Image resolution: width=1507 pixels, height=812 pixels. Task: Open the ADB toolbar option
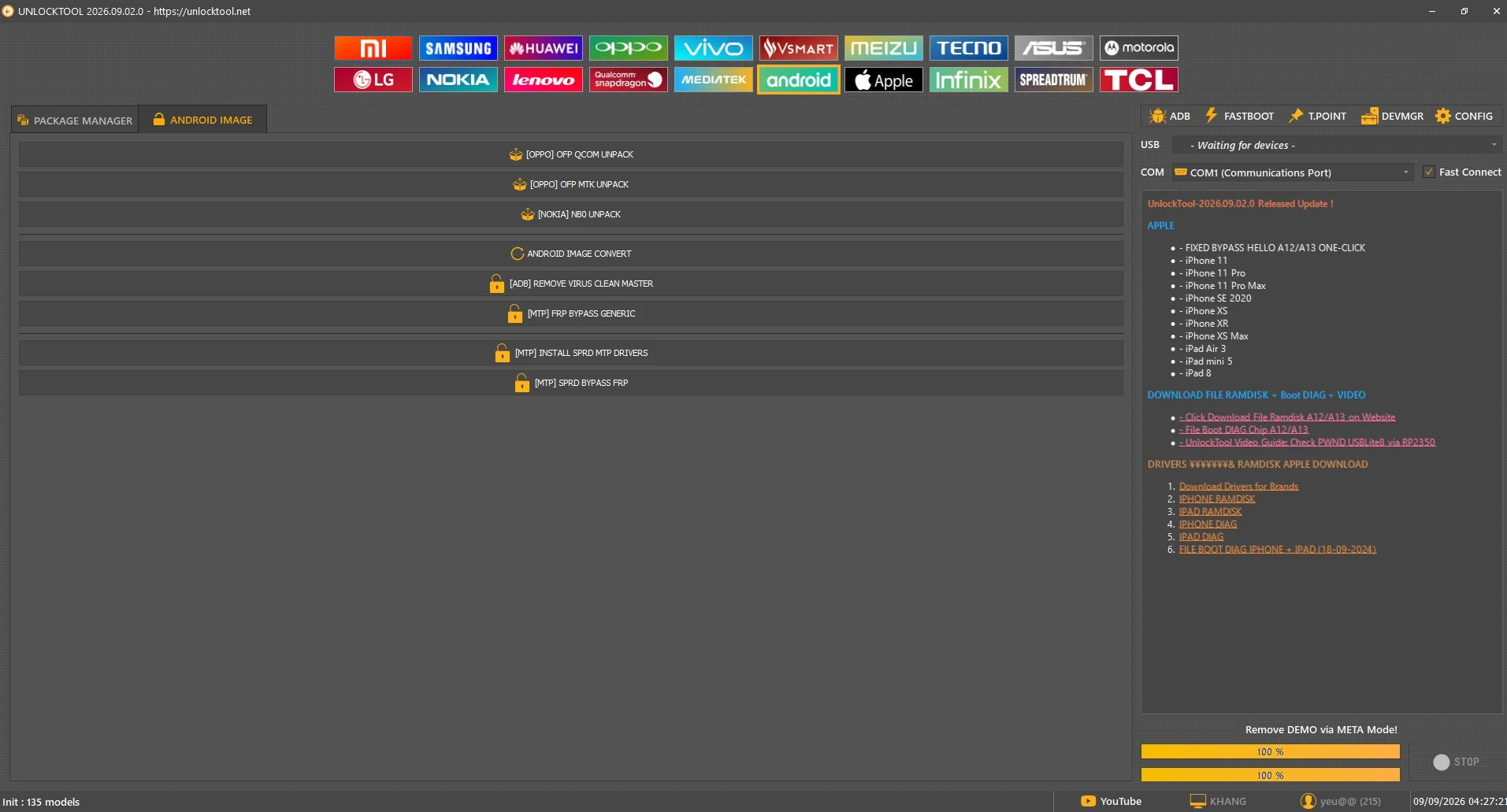[x=1170, y=116]
